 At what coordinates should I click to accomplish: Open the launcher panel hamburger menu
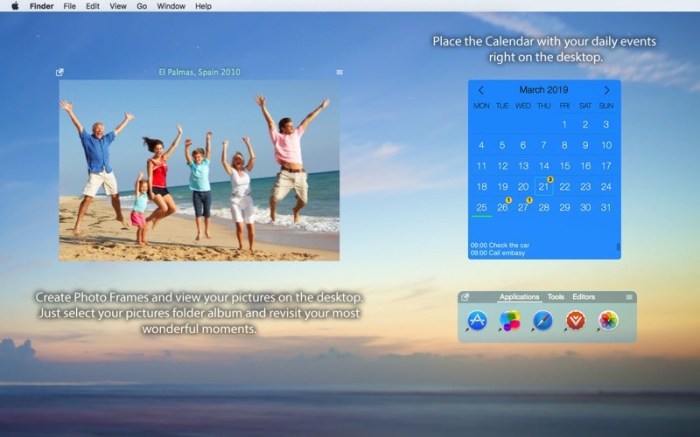pyautogui.click(x=629, y=297)
